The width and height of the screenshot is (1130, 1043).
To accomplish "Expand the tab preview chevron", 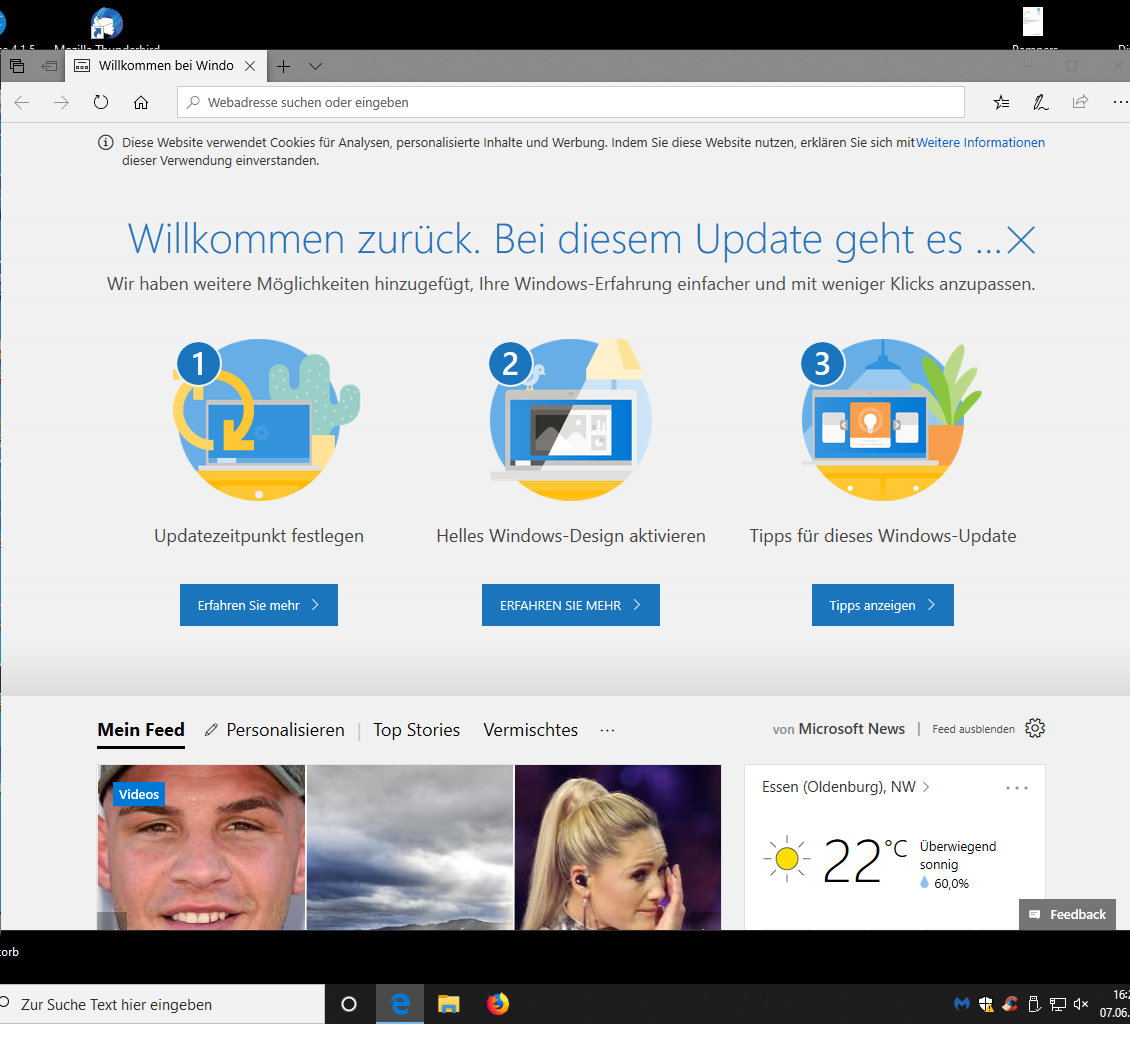I will pyautogui.click(x=315, y=66).
